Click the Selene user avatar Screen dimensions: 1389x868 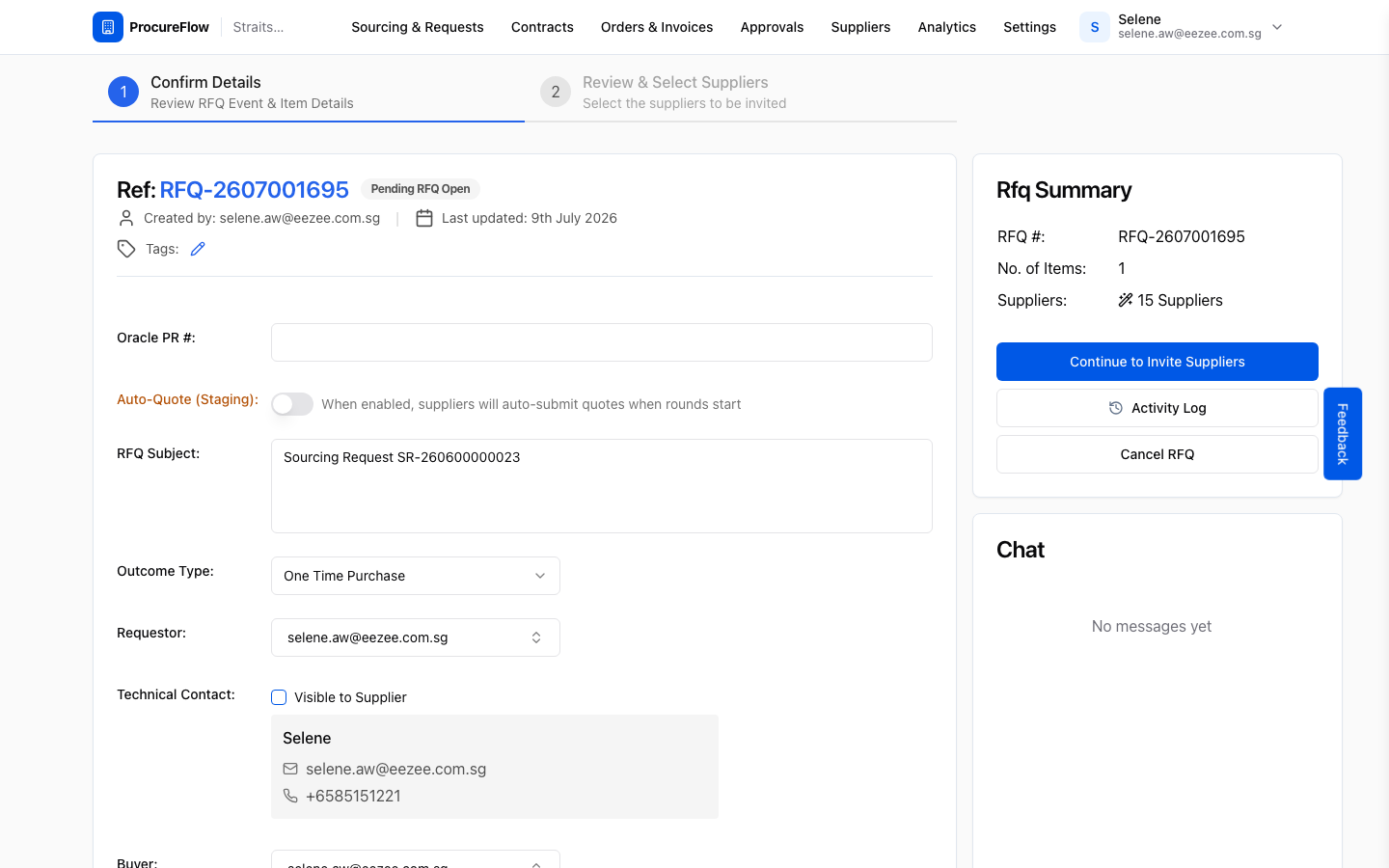click(1095, 27)
